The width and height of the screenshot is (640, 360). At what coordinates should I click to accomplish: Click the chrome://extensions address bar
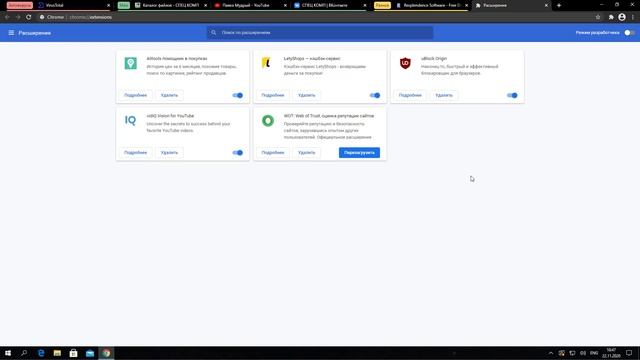click(x=314, y=17)
